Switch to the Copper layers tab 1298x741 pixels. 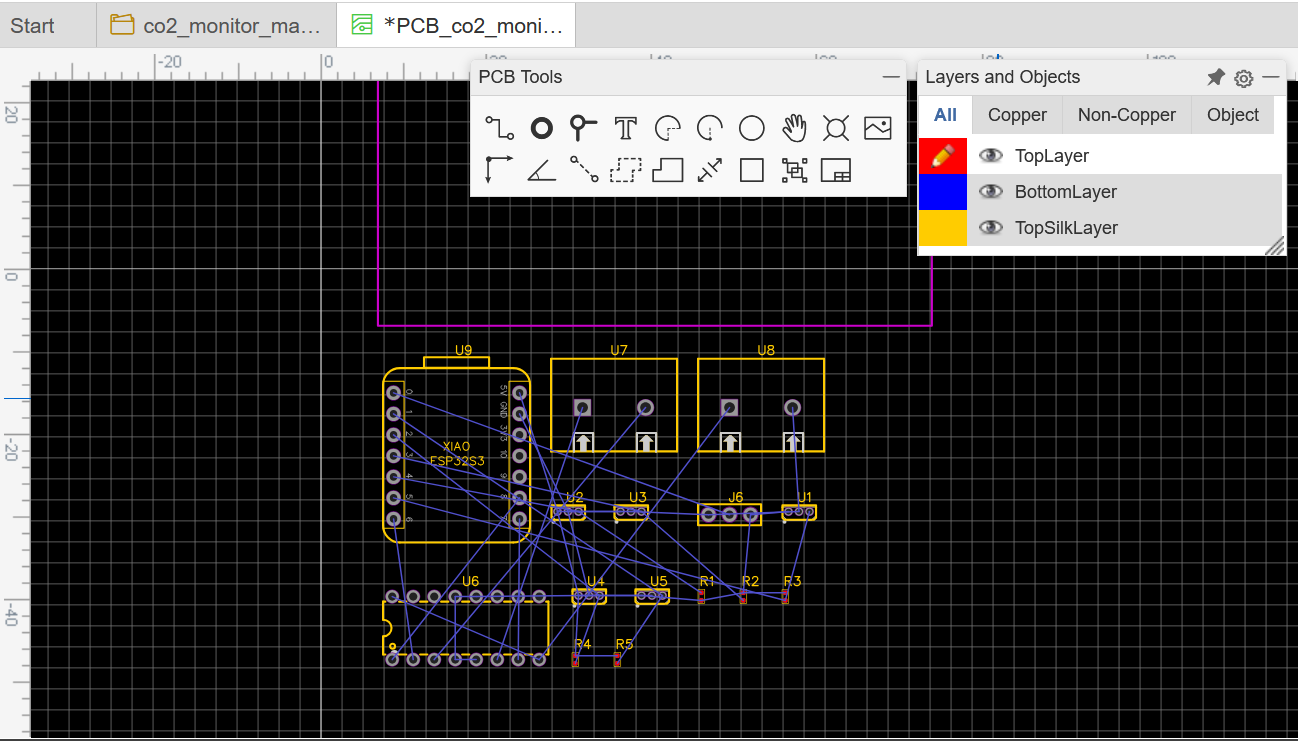click(x=1017, y=115)
